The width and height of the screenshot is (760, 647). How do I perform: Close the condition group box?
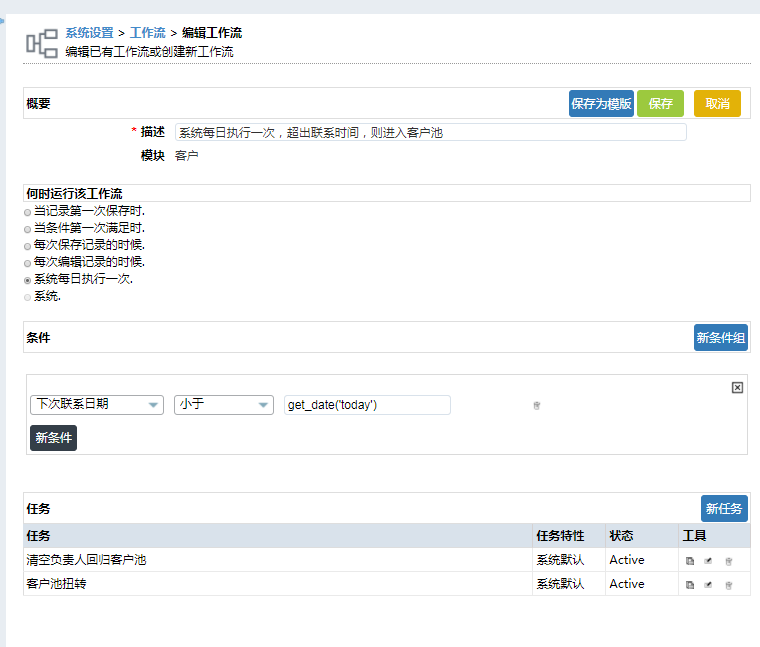(737, 387)
